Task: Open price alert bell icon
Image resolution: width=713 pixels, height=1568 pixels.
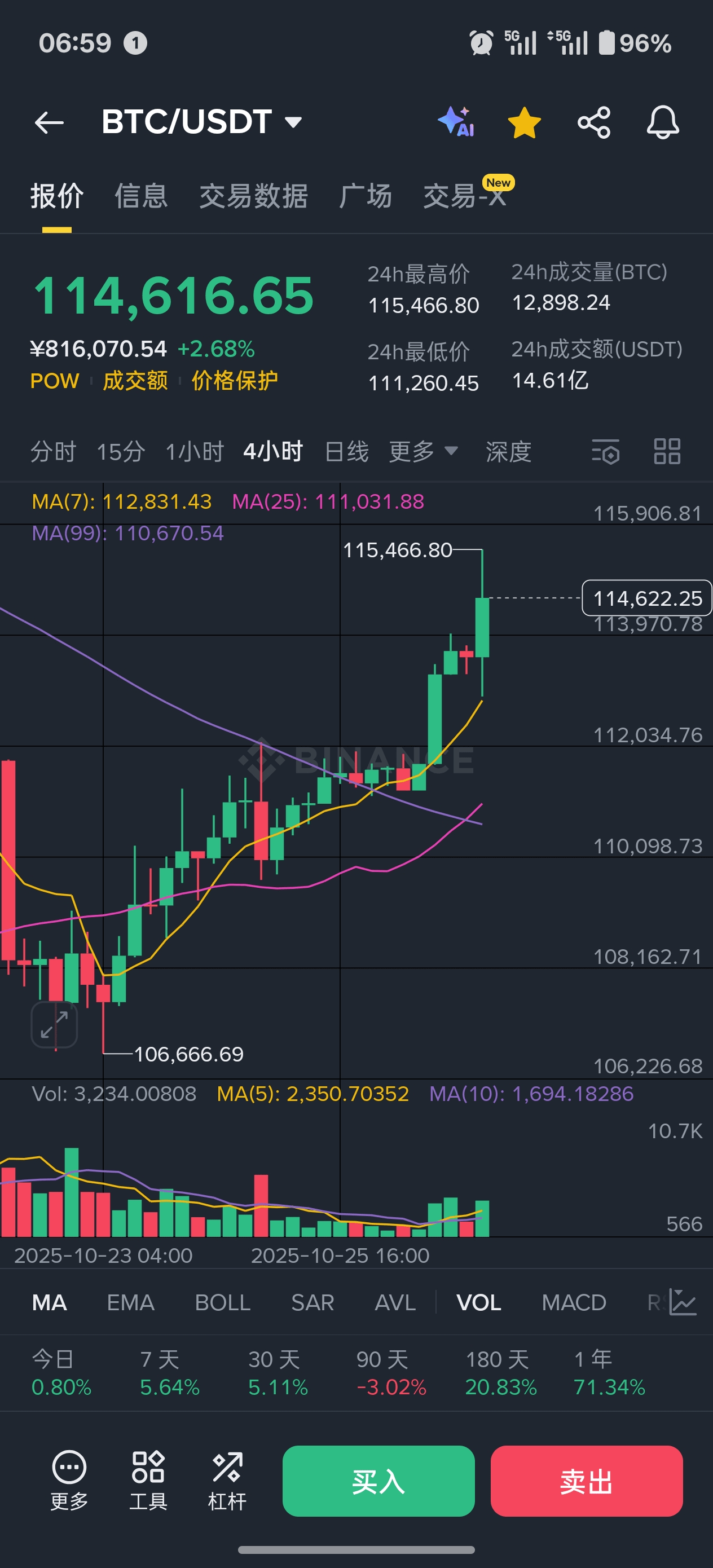Action: 662,122
